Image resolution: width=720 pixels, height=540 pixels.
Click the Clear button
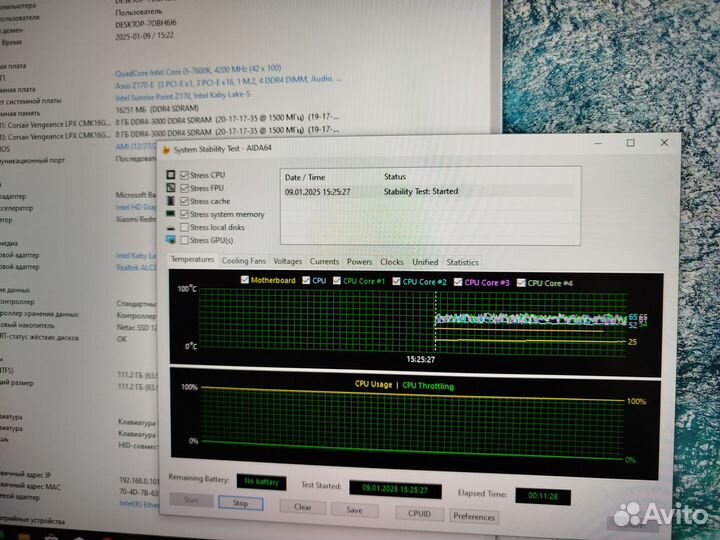(x=303, y=507)
